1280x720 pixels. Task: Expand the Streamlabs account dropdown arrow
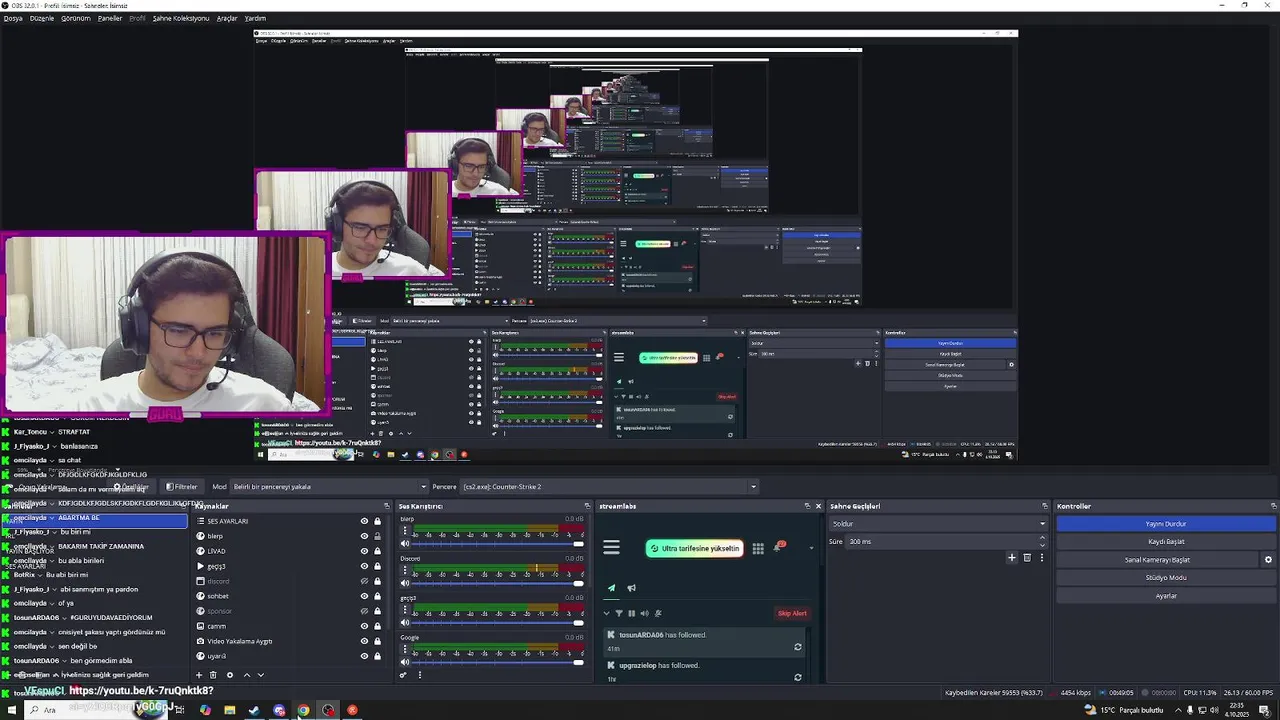pyautogui.click(x=811, y=548)
